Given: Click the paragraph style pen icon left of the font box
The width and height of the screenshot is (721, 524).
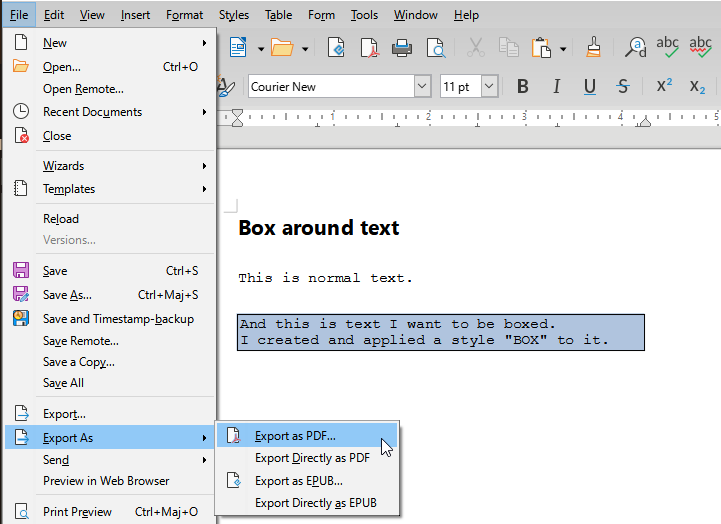Looking at the screenshot, I should [x=226, y=86].
